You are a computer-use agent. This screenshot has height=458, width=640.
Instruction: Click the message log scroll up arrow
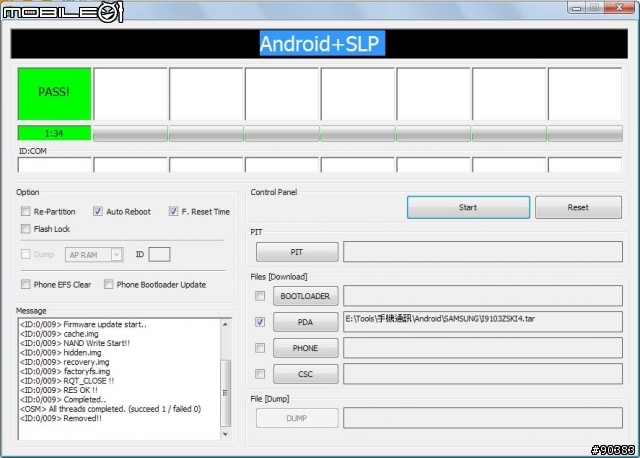[x=225, y=324]
